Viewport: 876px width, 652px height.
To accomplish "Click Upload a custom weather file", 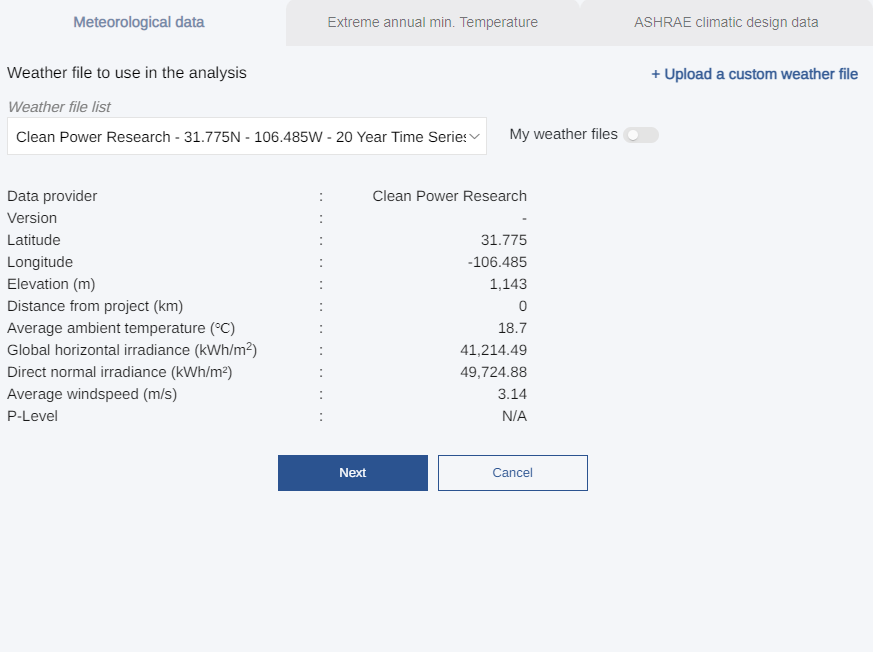I will [x=754, y=74].
